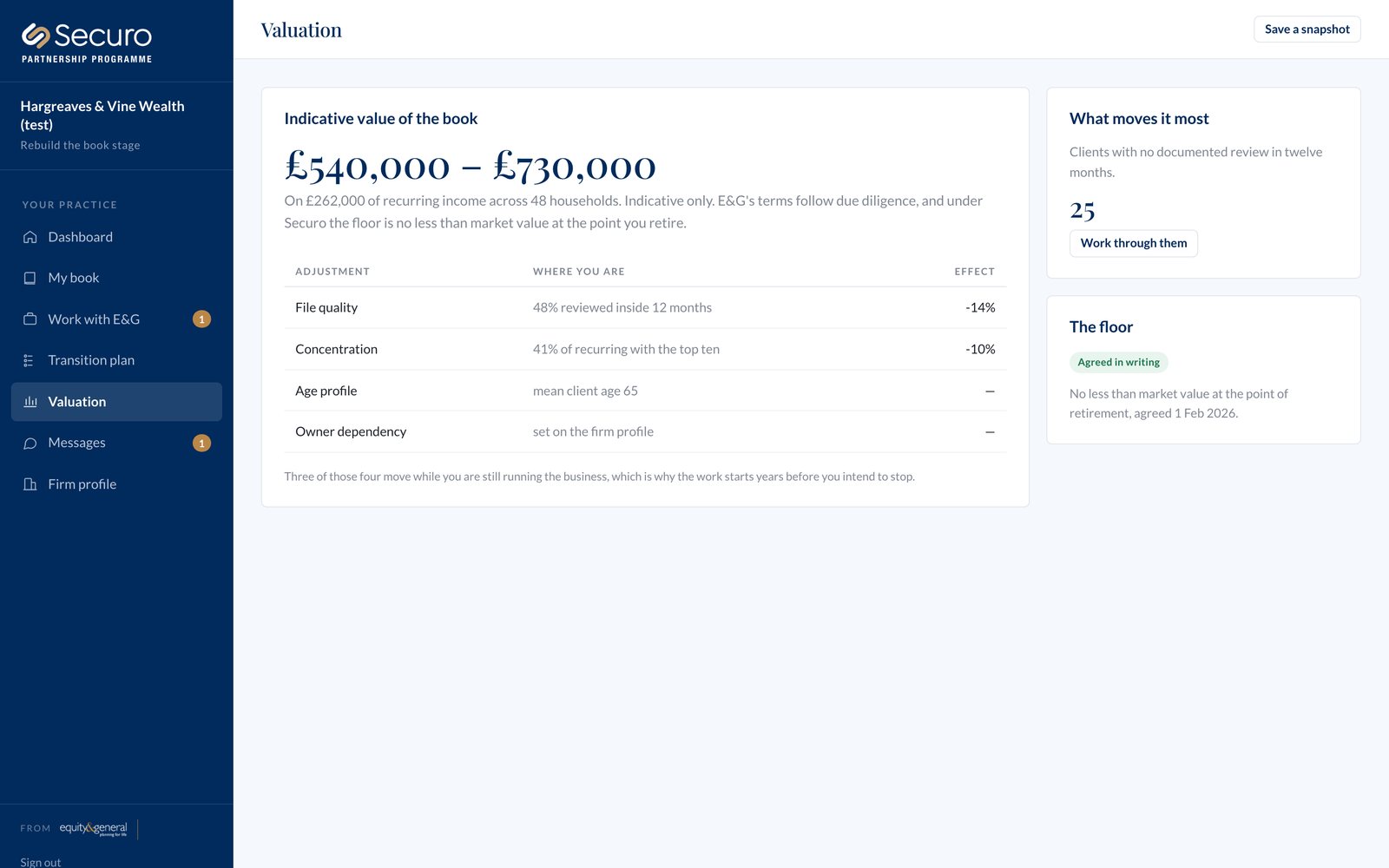Sign out of the programme
Viewport: 1389px width, 868px height.
point(41,861)
